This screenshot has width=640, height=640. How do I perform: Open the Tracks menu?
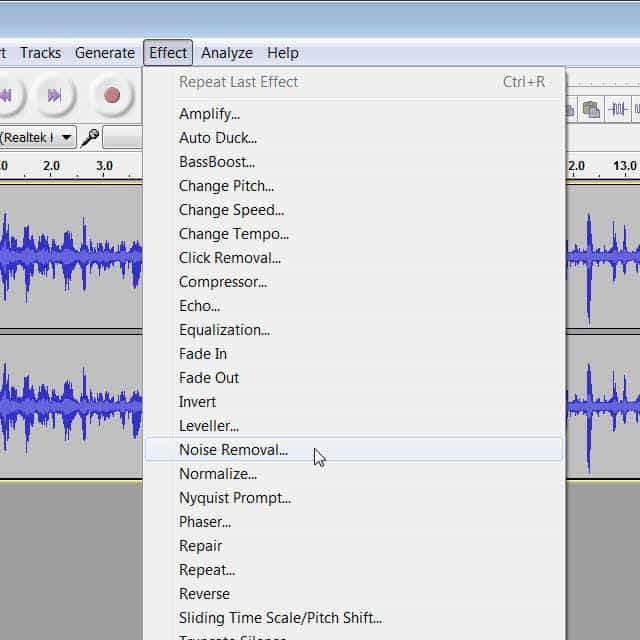[40, 53]
